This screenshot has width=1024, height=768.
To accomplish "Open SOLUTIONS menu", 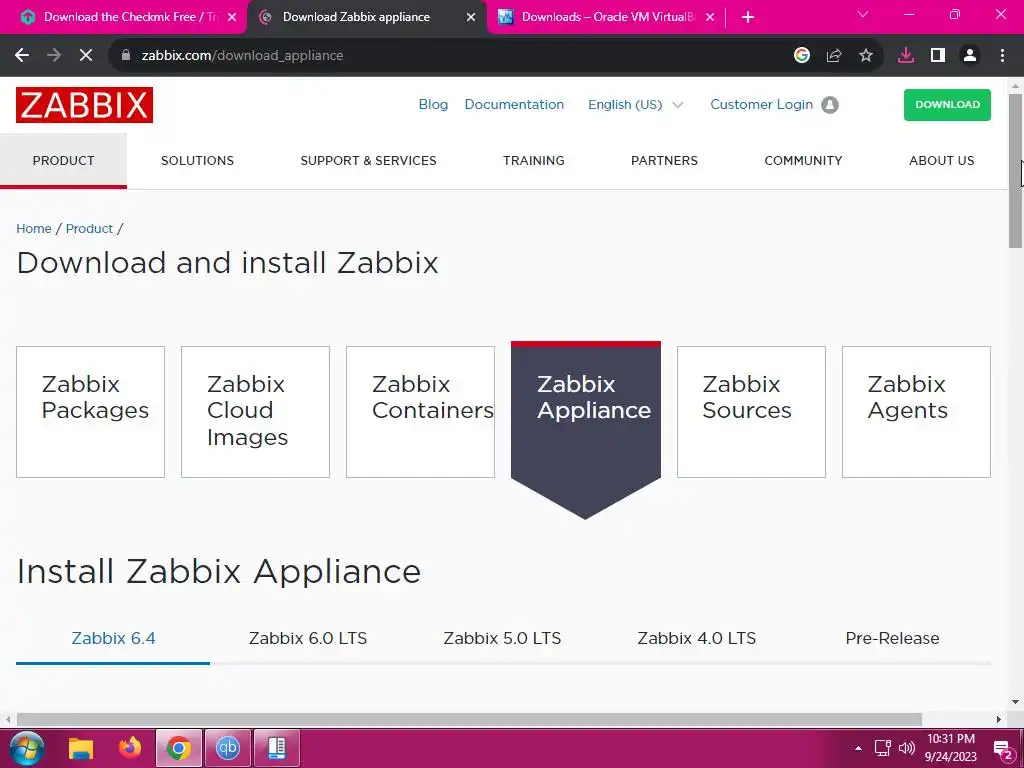I will (x=197, y=161).
